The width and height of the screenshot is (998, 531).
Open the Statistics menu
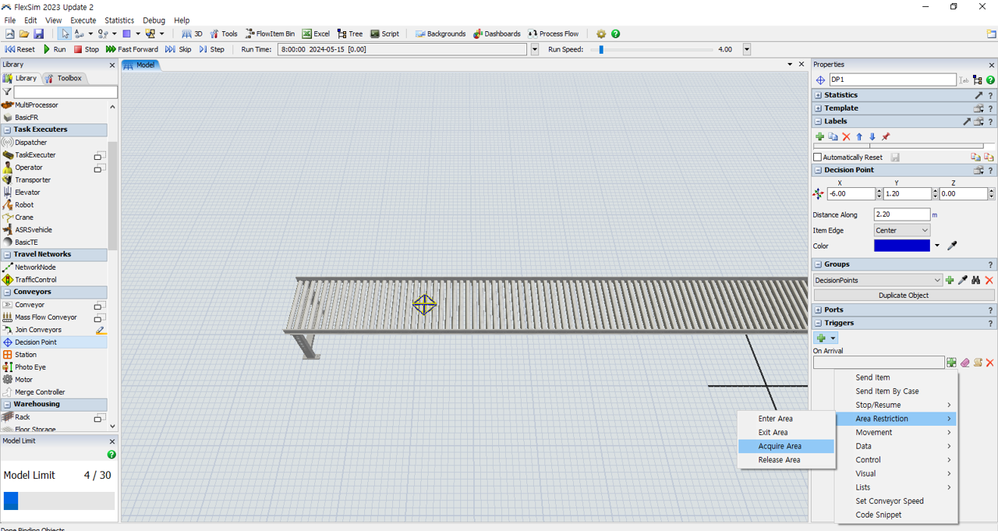coord(119,20)
